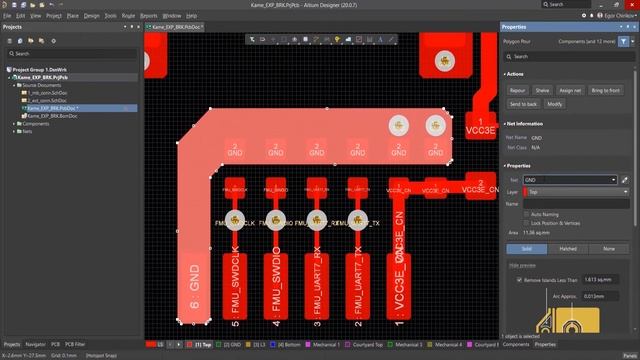This screenshot has height=360, width=640.
Task: Click the yellow pin/highlight icon in the active bar
Action: 337,39
